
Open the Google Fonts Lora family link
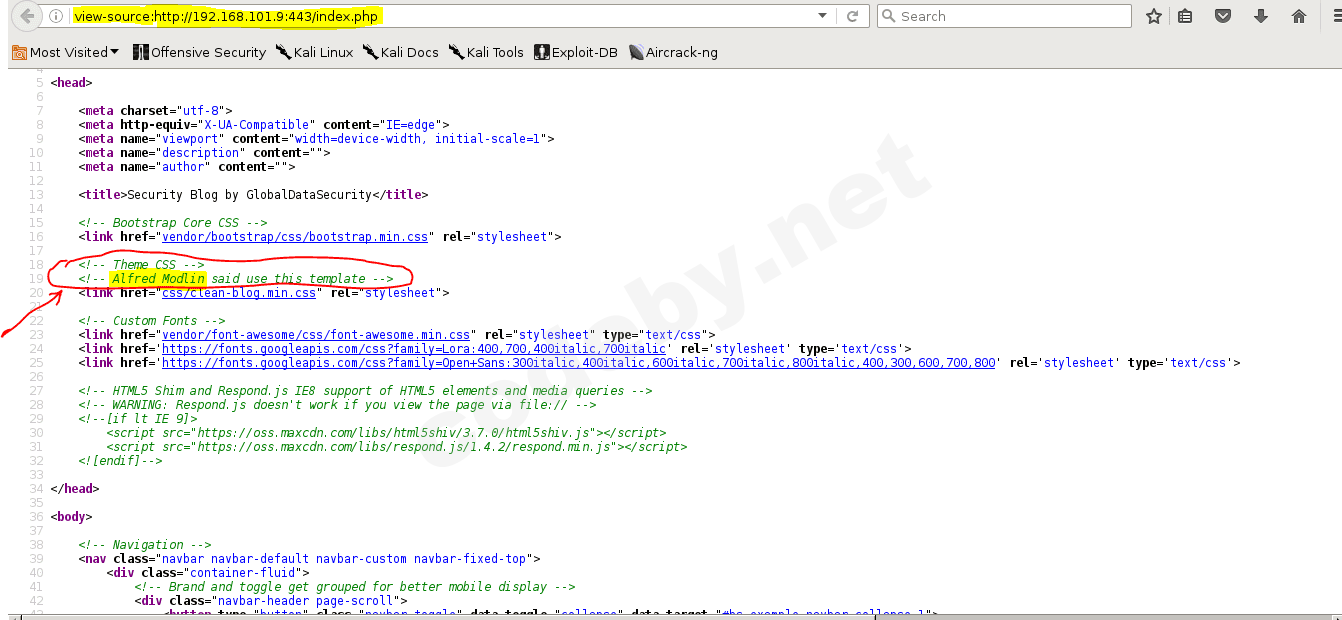(414, 349)
